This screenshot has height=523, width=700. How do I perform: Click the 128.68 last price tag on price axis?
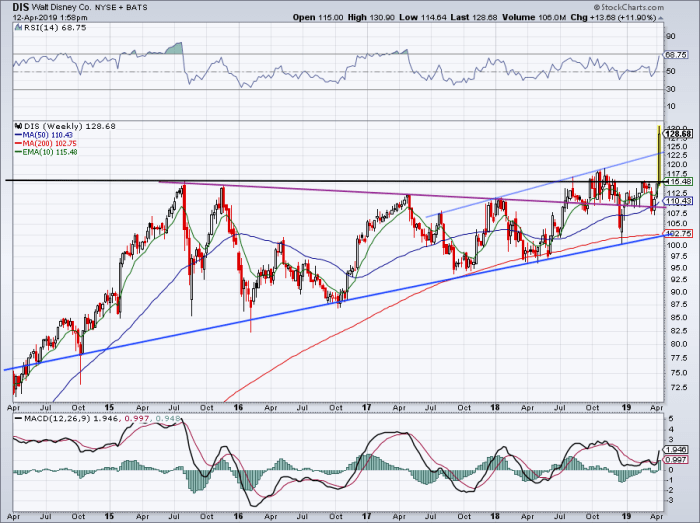click(x=678, y=133)
